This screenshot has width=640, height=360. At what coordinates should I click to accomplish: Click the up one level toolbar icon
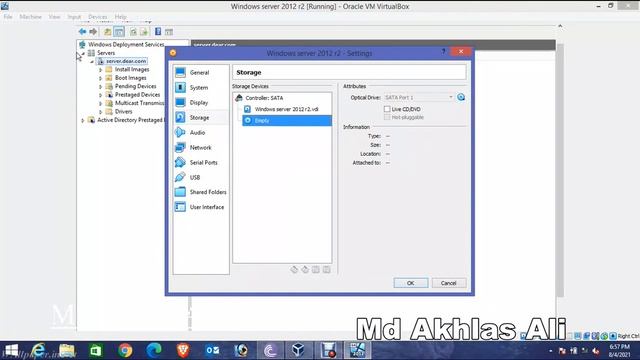point(107,31)
